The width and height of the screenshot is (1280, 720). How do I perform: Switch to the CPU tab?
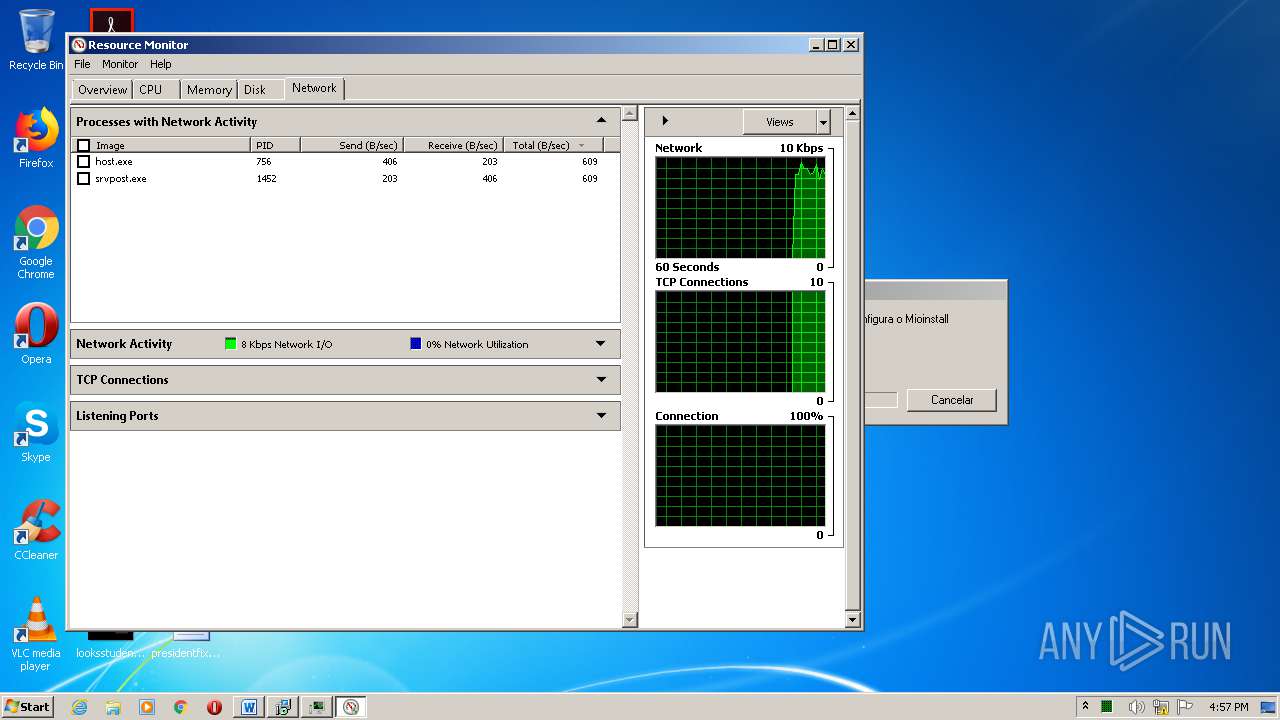(156, 90)
